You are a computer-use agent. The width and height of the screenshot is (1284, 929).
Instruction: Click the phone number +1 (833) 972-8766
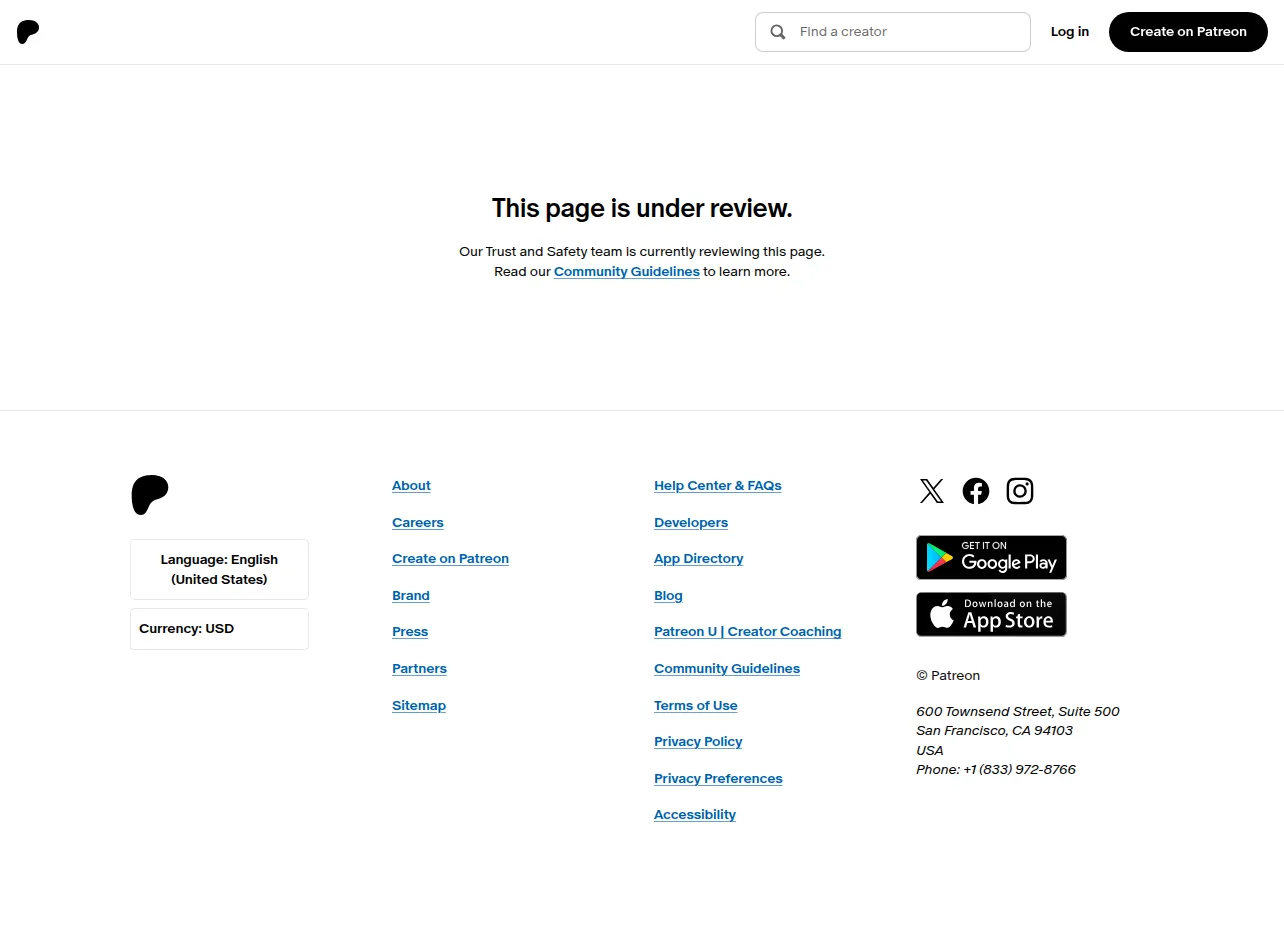tap(1019, 770)
